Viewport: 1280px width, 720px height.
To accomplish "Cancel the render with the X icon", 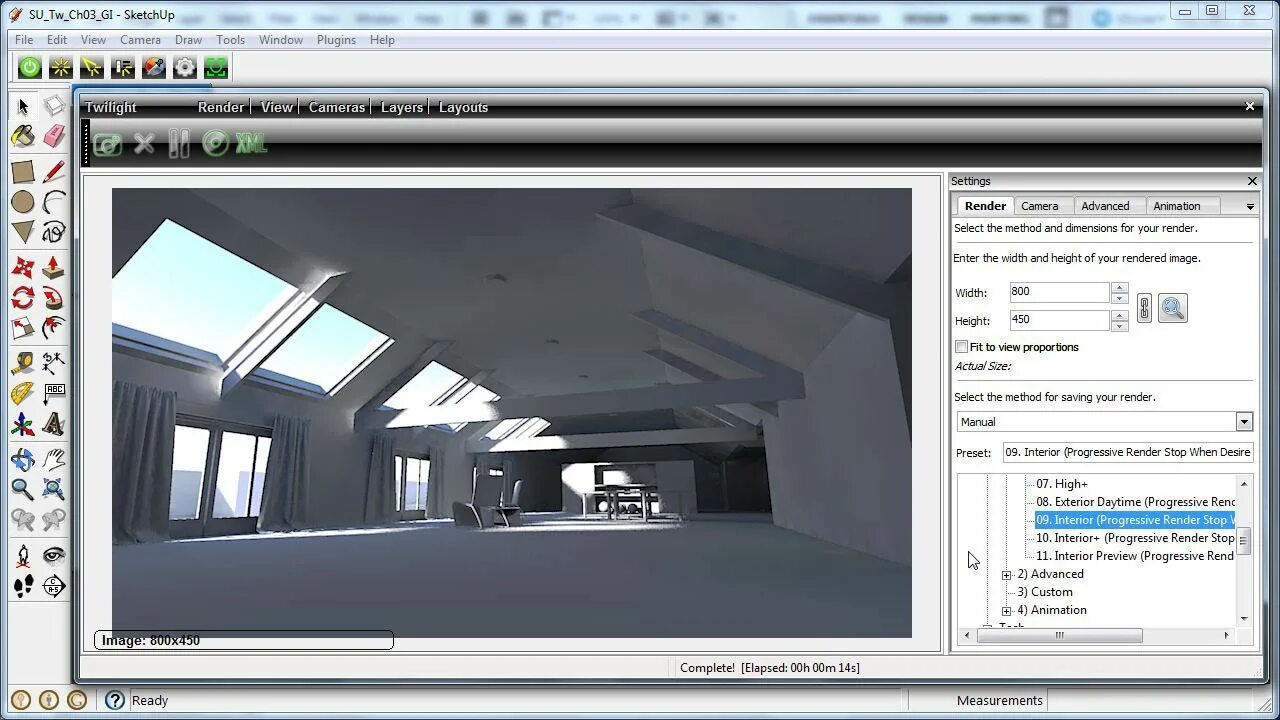I will click(x=143, y=143).
